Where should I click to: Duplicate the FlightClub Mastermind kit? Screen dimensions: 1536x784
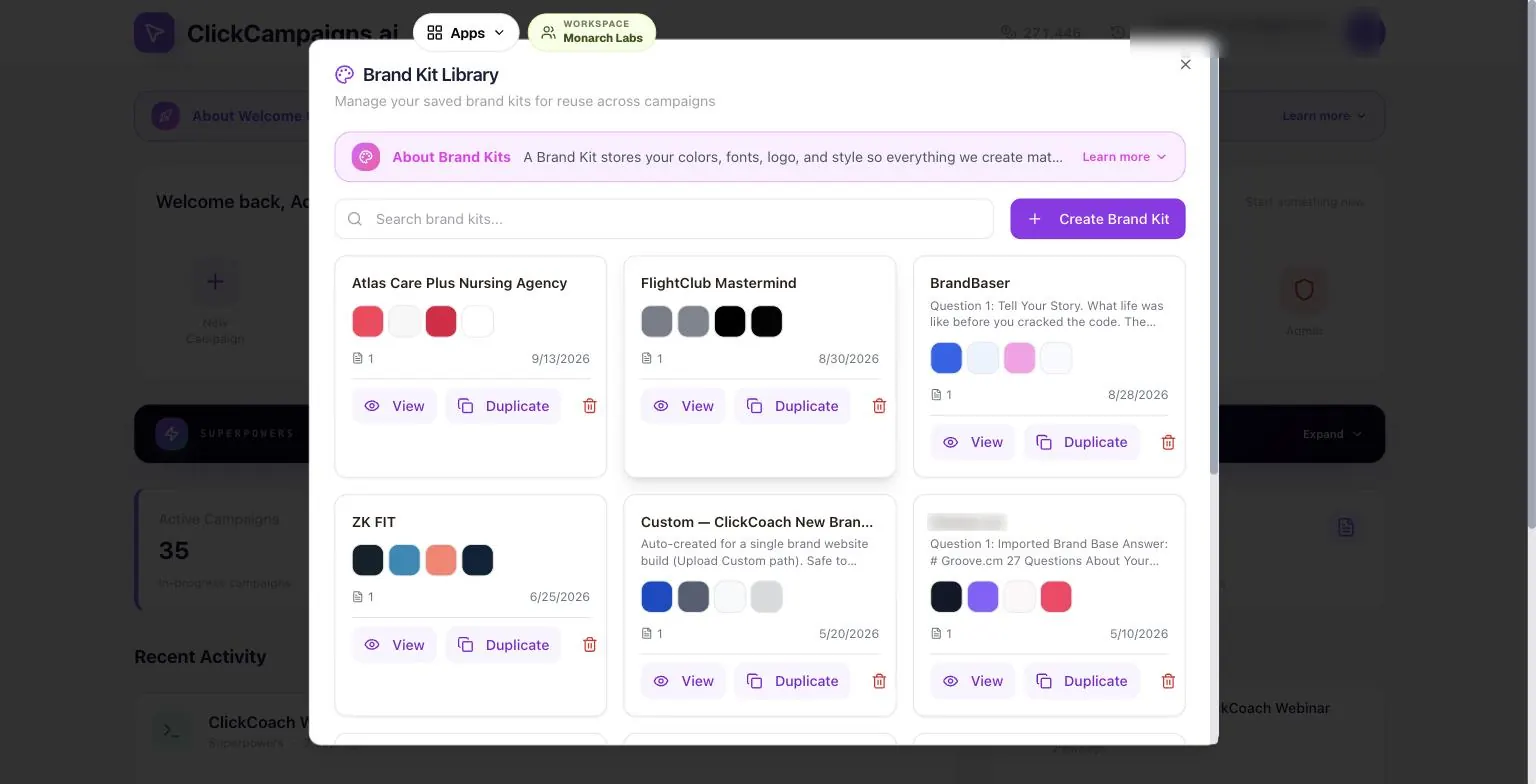tap(792, 406)
